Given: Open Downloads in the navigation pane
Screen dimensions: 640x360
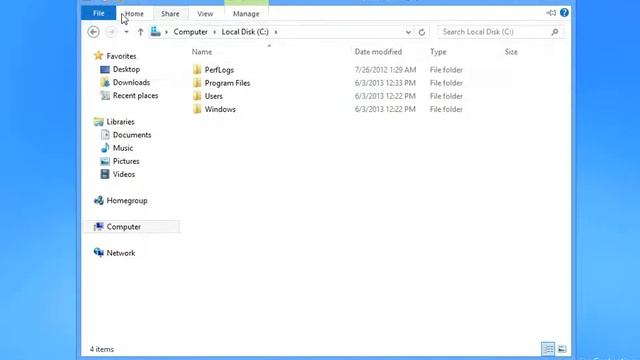Looking at the screenshot, I should [x=131, y=82].
